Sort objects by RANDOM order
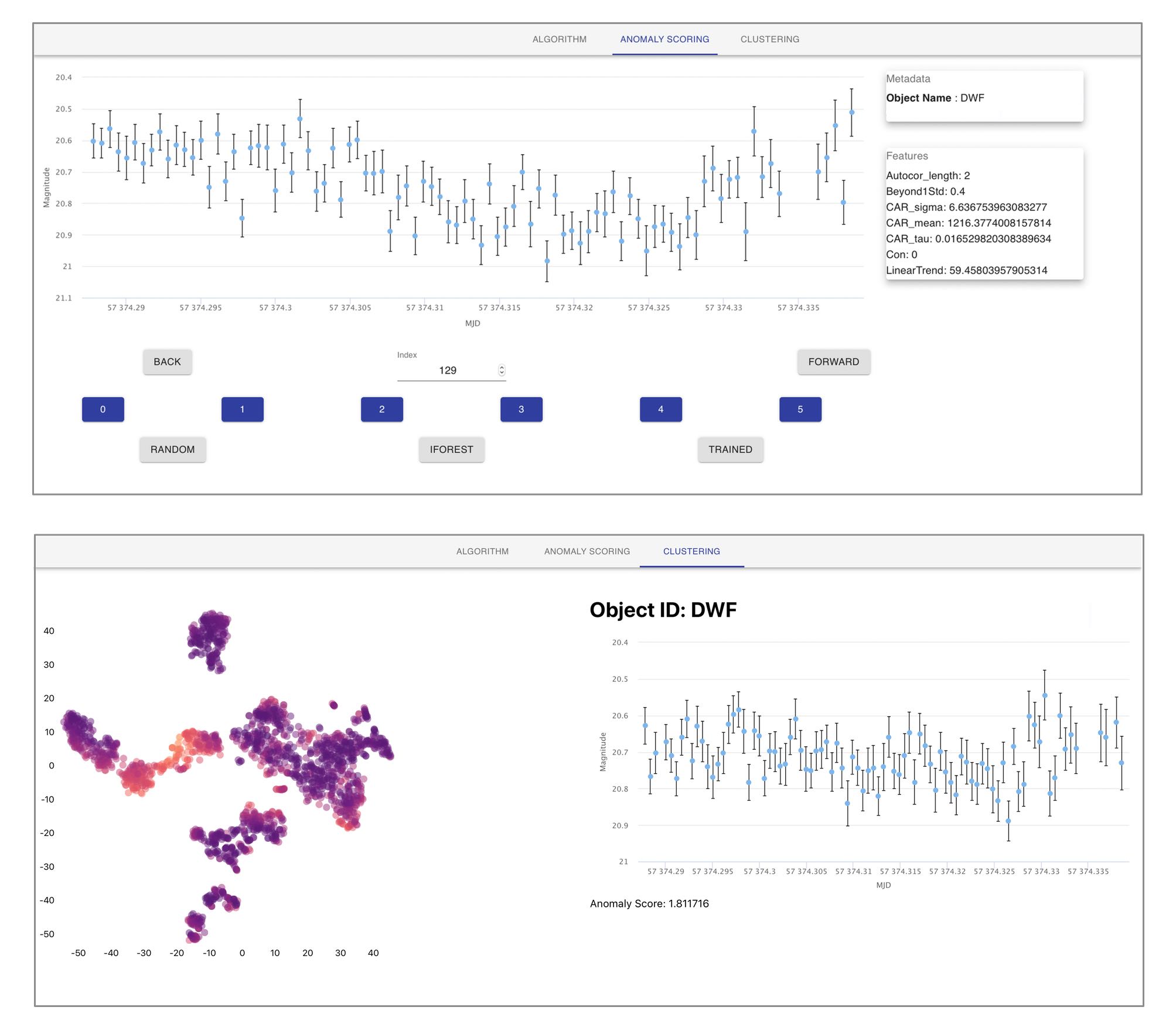Screen dimensions: 1176x1024 pos(172,449)
